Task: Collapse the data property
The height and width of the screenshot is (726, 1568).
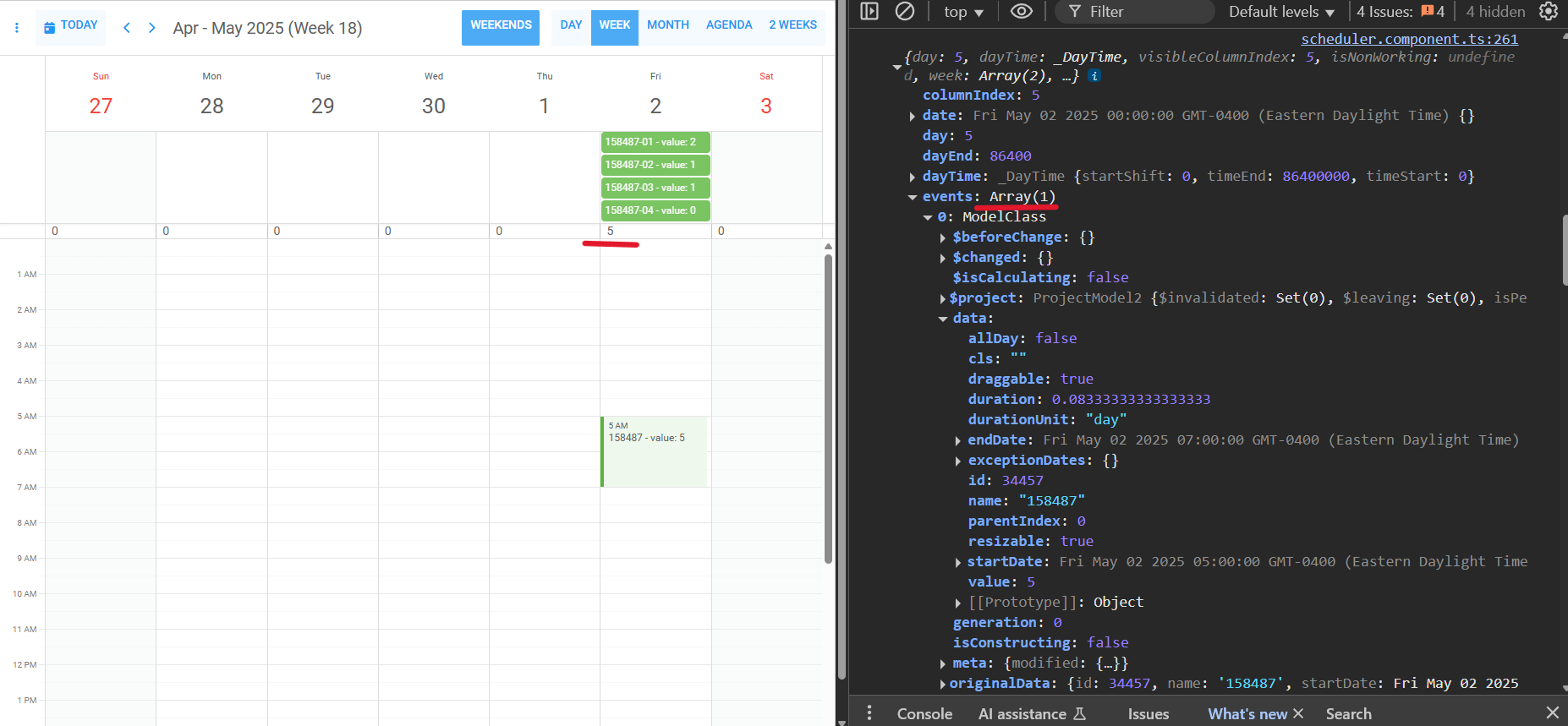Action: [x=943, y=319]
